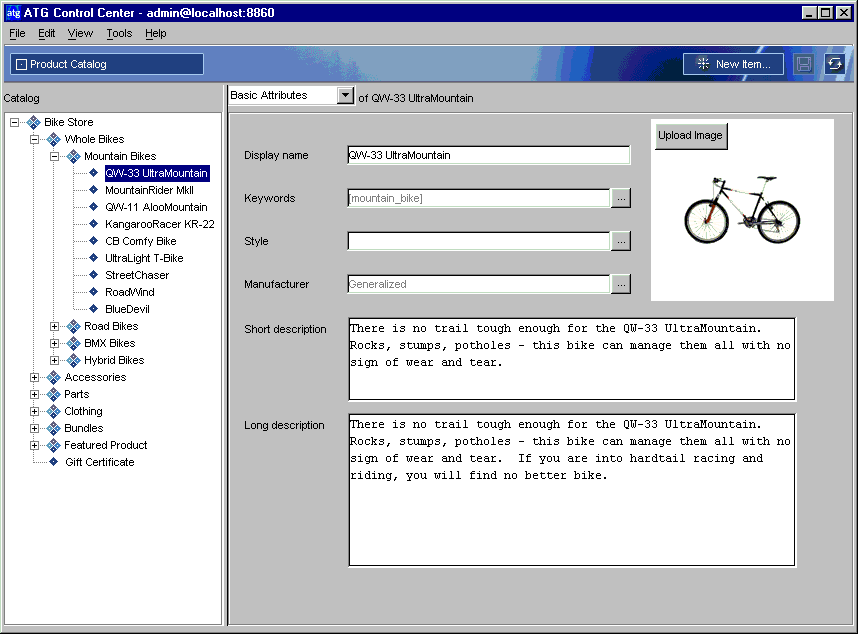
Task: Click the ATG application icon in title bar
Action: (13, 13)
